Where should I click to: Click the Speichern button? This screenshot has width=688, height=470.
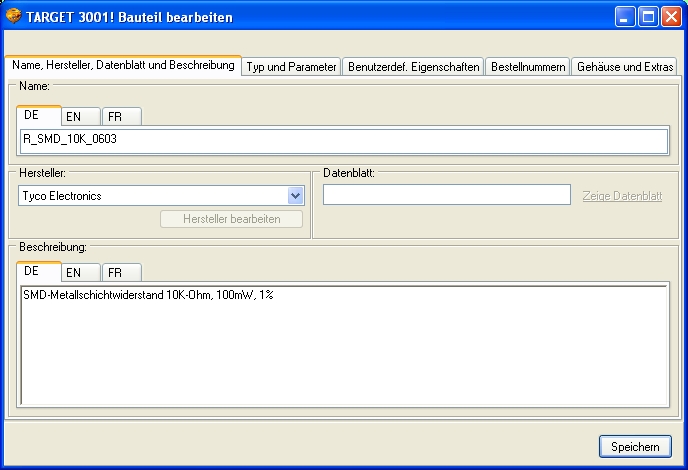(634, 446)
